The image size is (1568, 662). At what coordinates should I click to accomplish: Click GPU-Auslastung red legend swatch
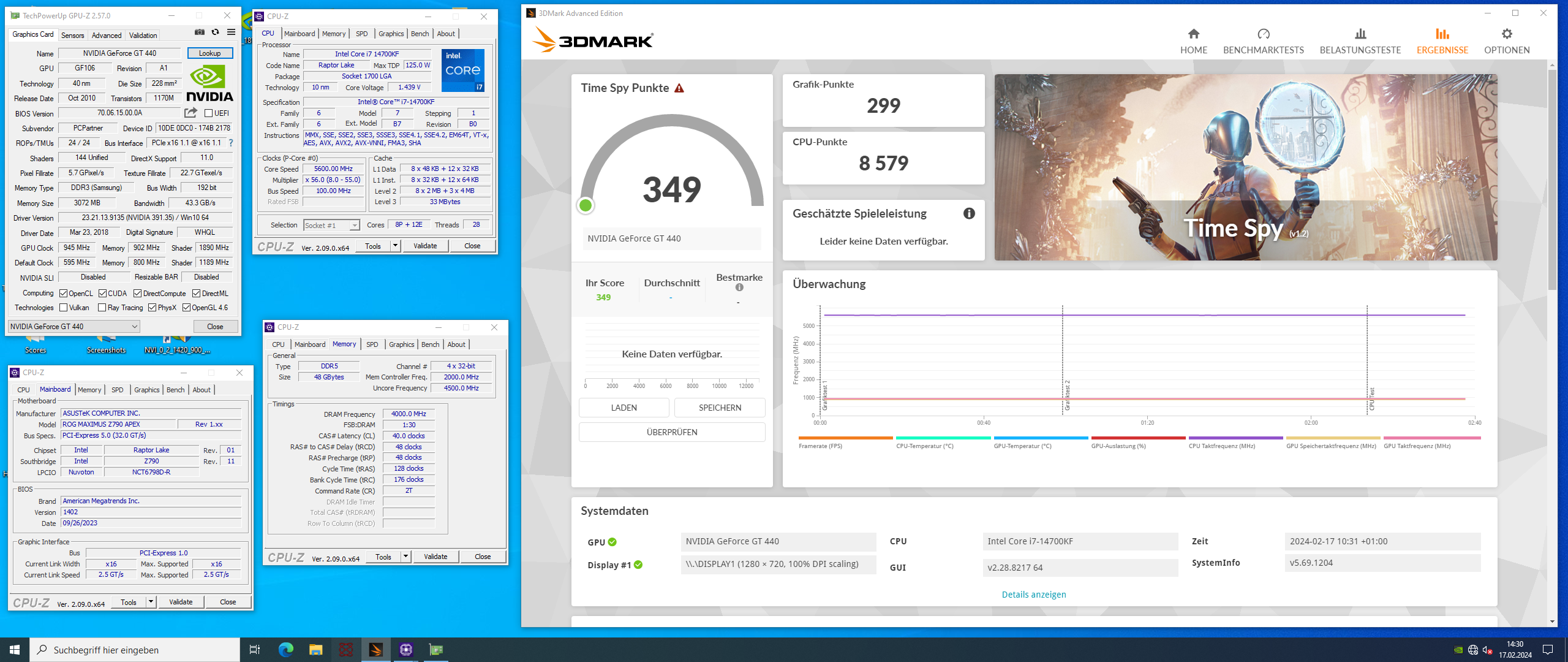tap(1138, 438)
